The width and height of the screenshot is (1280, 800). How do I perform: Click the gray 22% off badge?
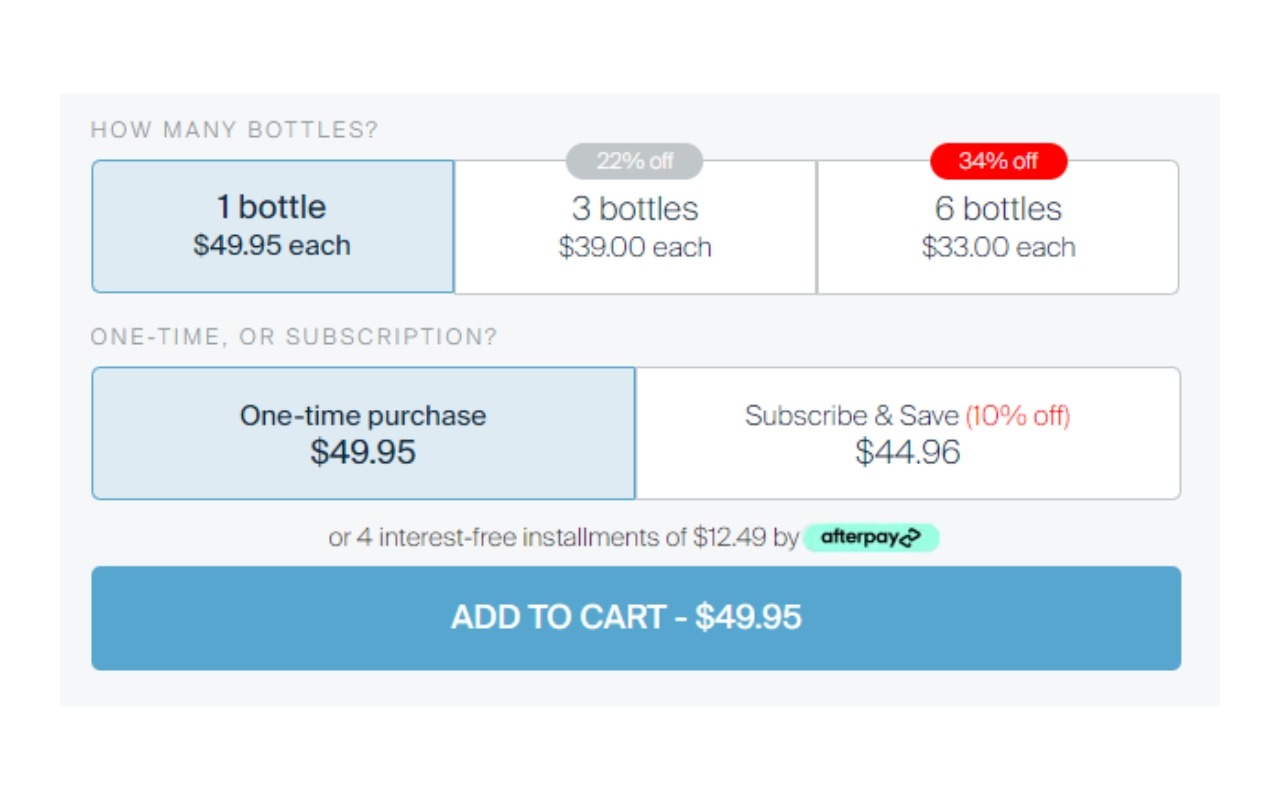pyautogui.click(x=635, y=161)
